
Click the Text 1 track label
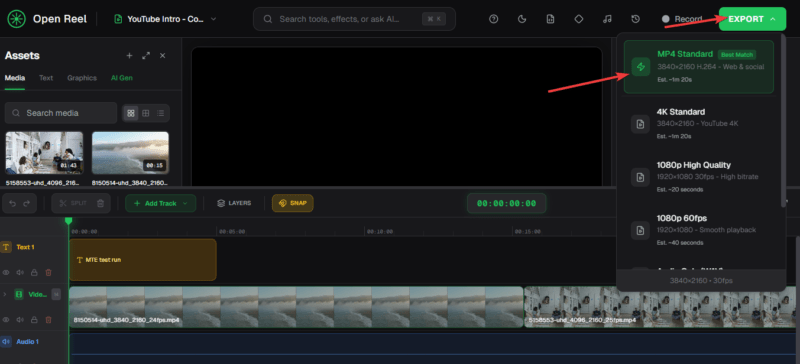25,247
